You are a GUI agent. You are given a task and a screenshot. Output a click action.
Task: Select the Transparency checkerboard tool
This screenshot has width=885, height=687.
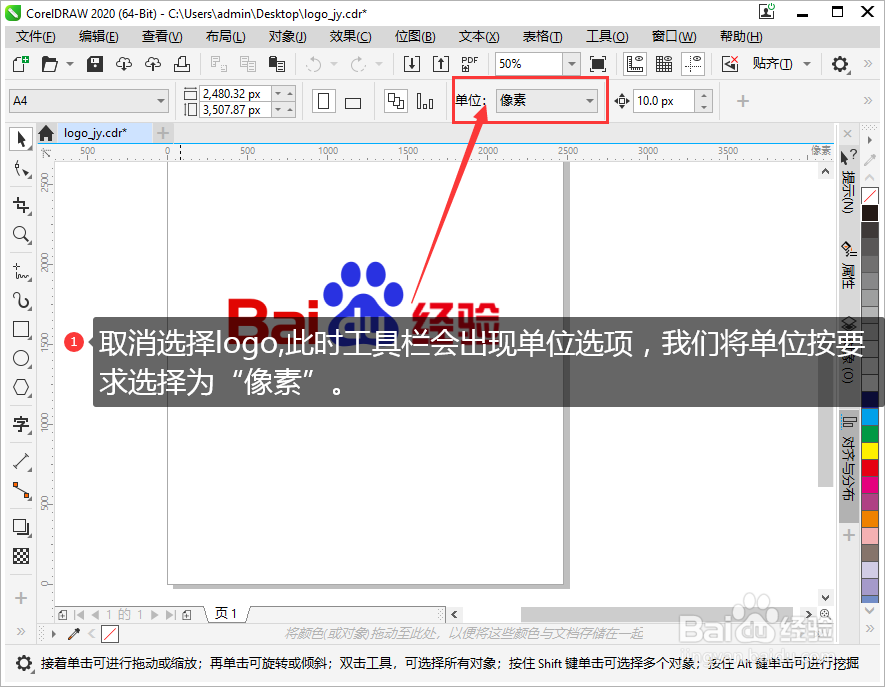[x=21, y=556]
